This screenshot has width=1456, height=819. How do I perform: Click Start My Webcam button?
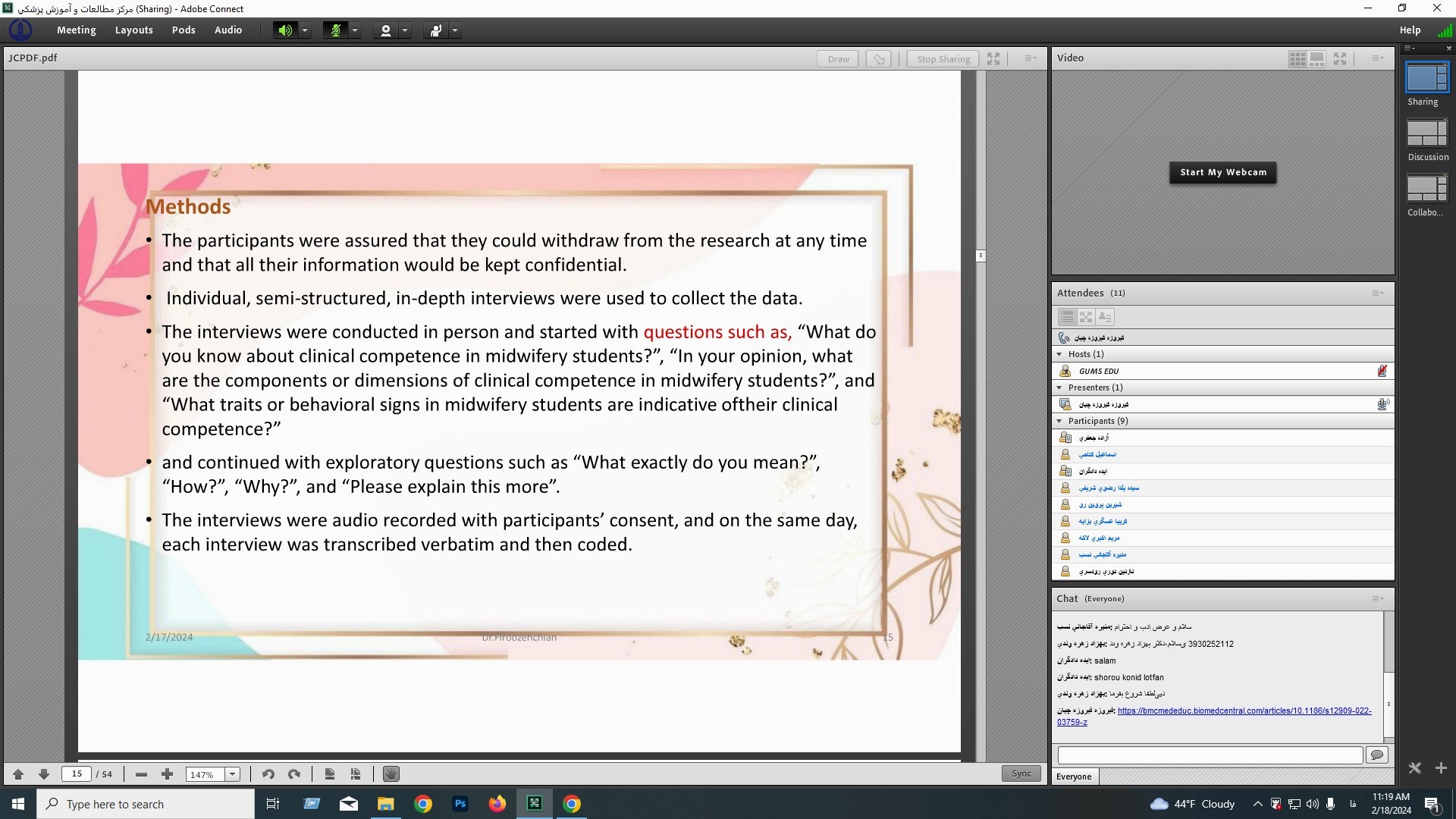1222,172
